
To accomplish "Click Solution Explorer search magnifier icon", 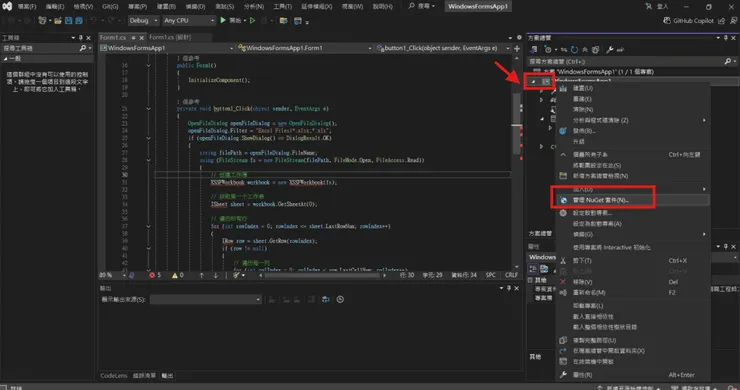I will coord(728,61).
